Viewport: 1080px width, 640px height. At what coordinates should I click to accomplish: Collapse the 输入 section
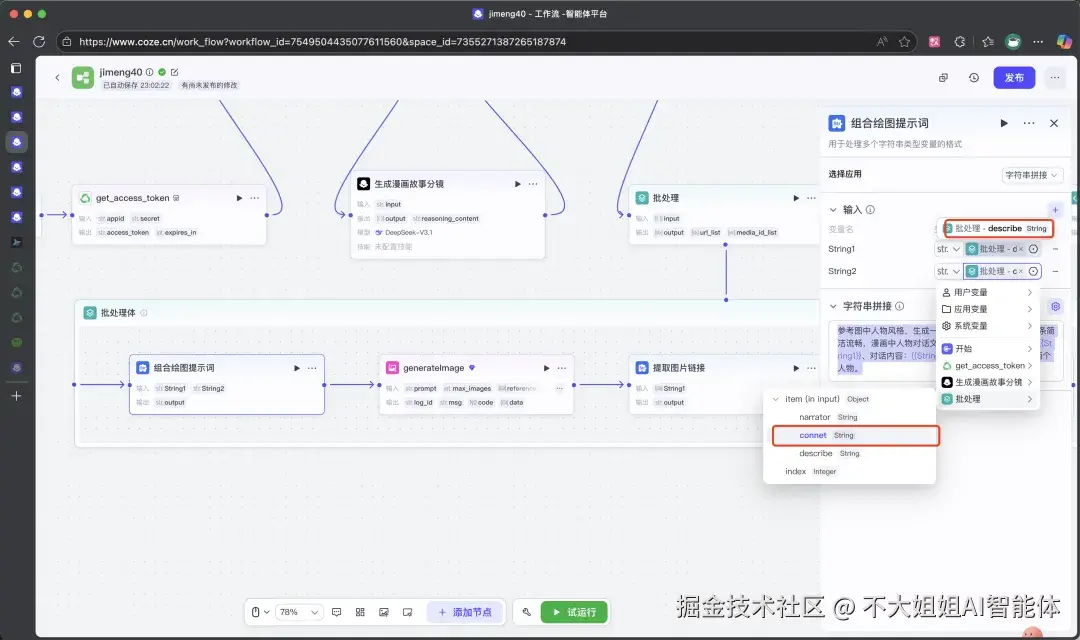pyautogui.click(x=833, y=209)
